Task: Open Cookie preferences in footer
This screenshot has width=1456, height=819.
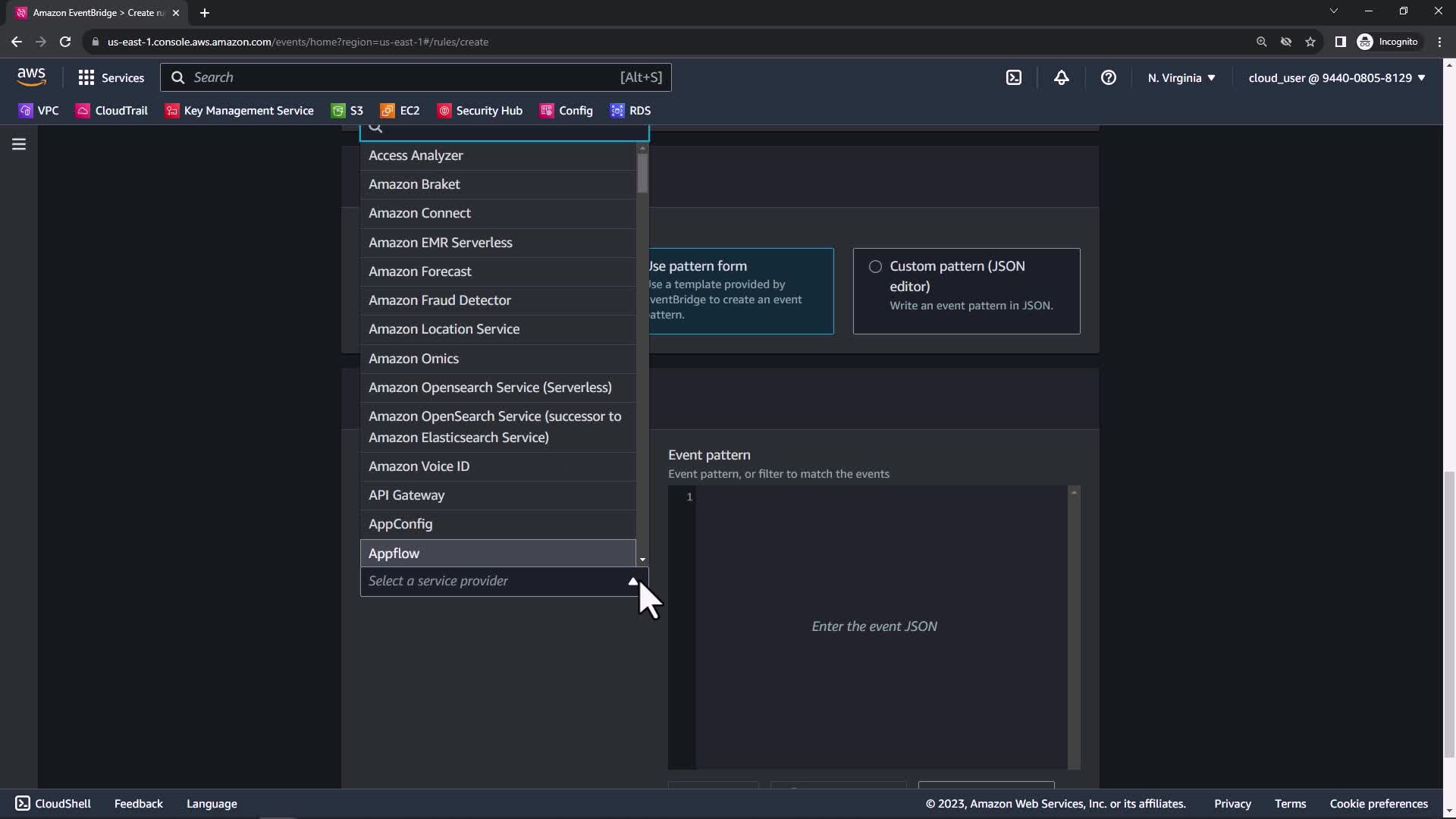Action: [1378, 804]
